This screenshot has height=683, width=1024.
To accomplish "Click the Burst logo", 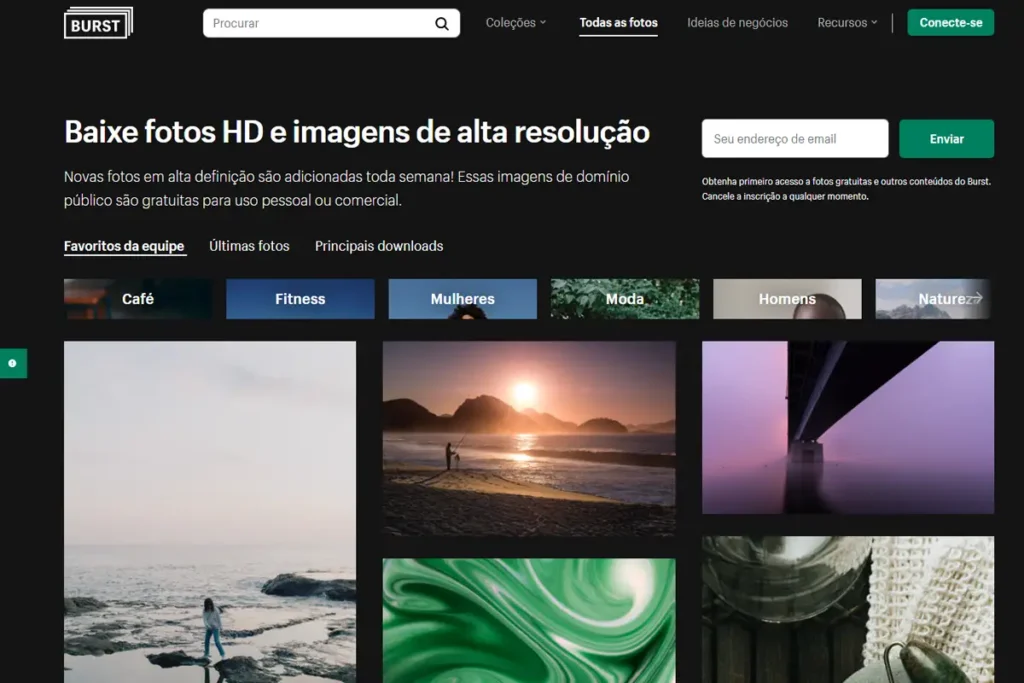I will click(98, 24).
